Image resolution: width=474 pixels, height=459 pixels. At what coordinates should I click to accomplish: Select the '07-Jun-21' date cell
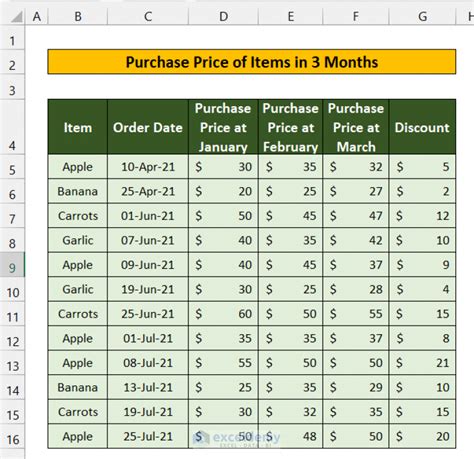point(148,240)
